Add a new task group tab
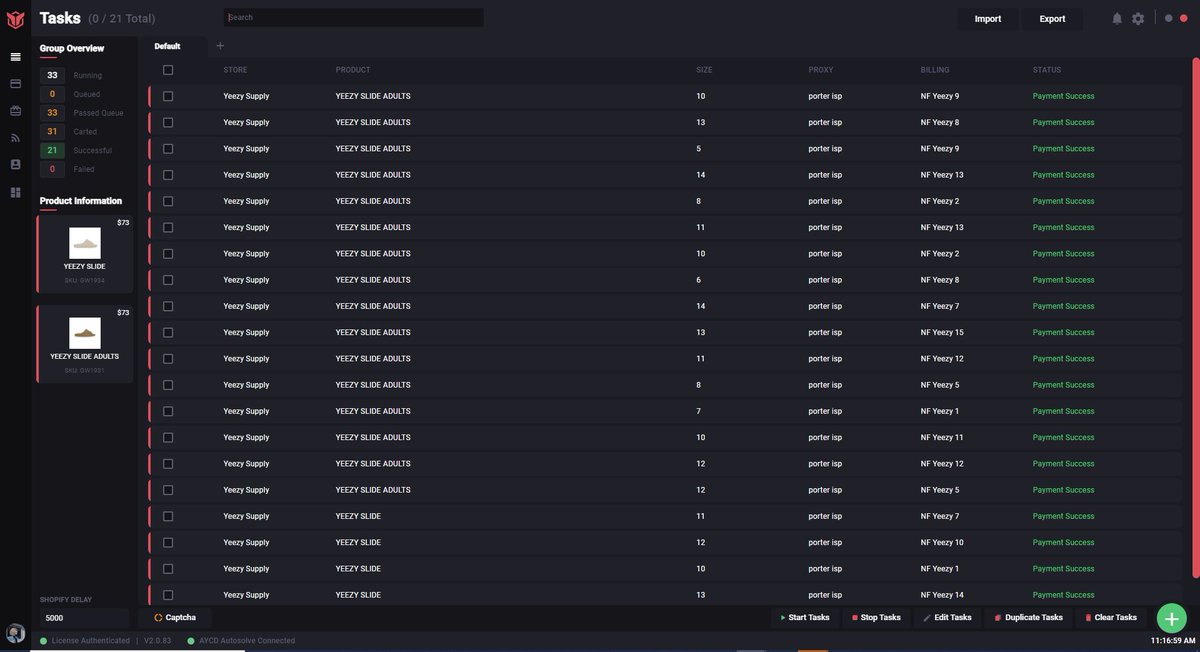Viewport: 1200px width, 652px height. click(x=220, y=46)
